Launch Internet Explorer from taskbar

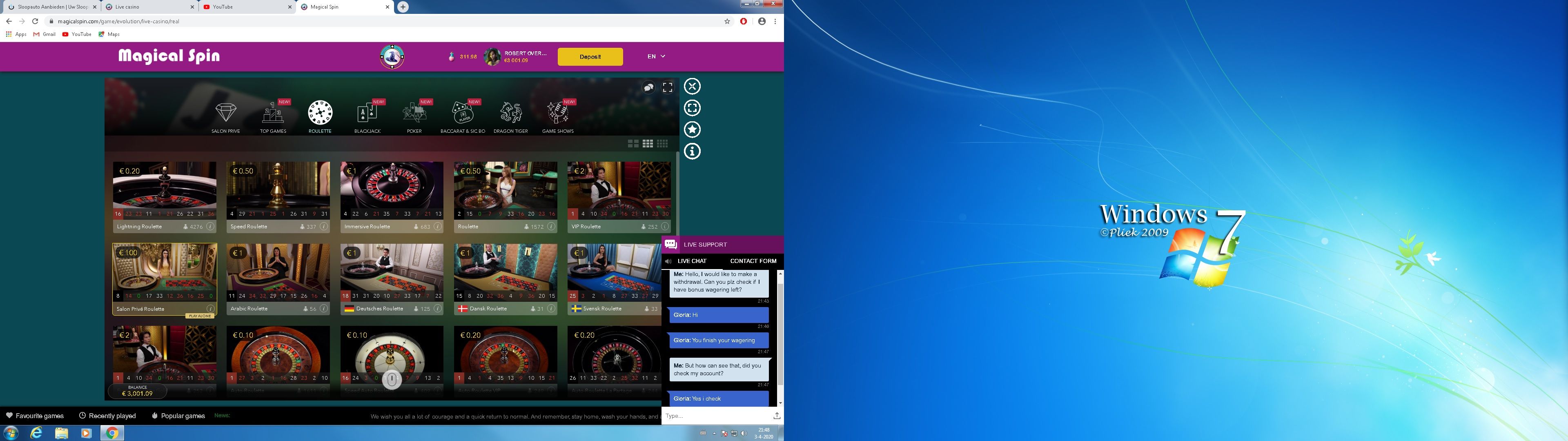click(x=36, y=433)
